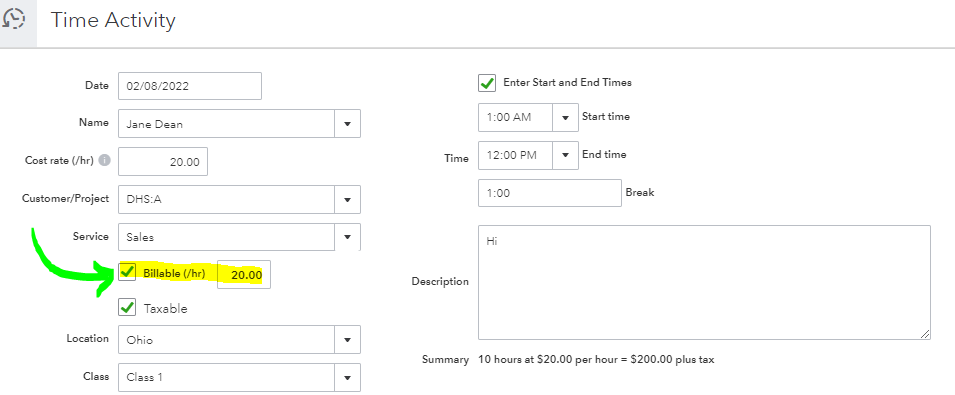The image size is (955, 395).
Task: Disable Enter Start and End Times checkbox
Action: (487, 83)
